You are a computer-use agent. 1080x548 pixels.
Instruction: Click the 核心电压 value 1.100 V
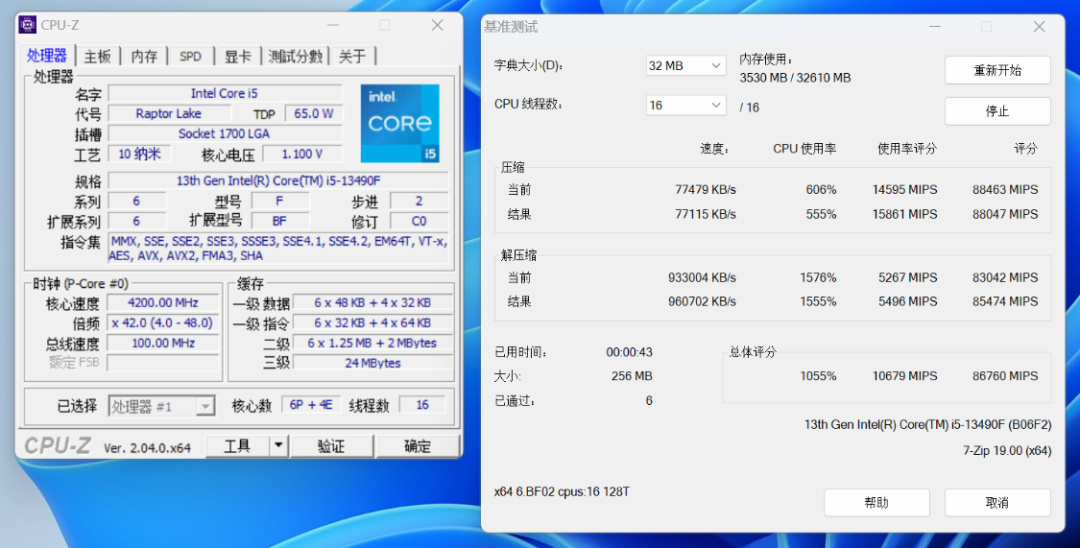point(302,154)
